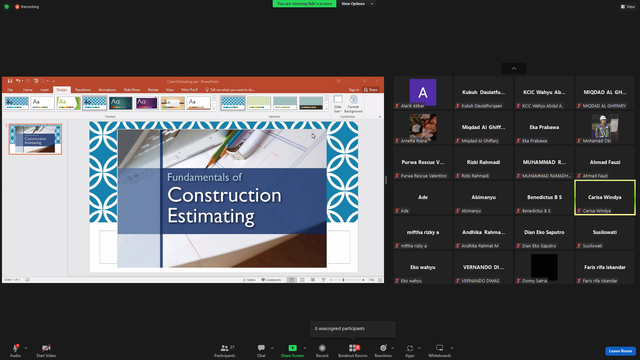The height and width of the screenshot is (360, 640).
Task: Open the Chat panel
Action: point(261,350)
